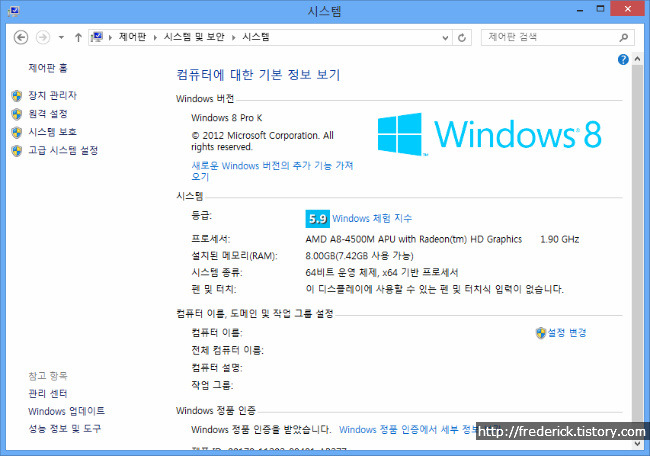Click the scrollbar down arrow
This screenshot has height=456, width=650.
637,444
